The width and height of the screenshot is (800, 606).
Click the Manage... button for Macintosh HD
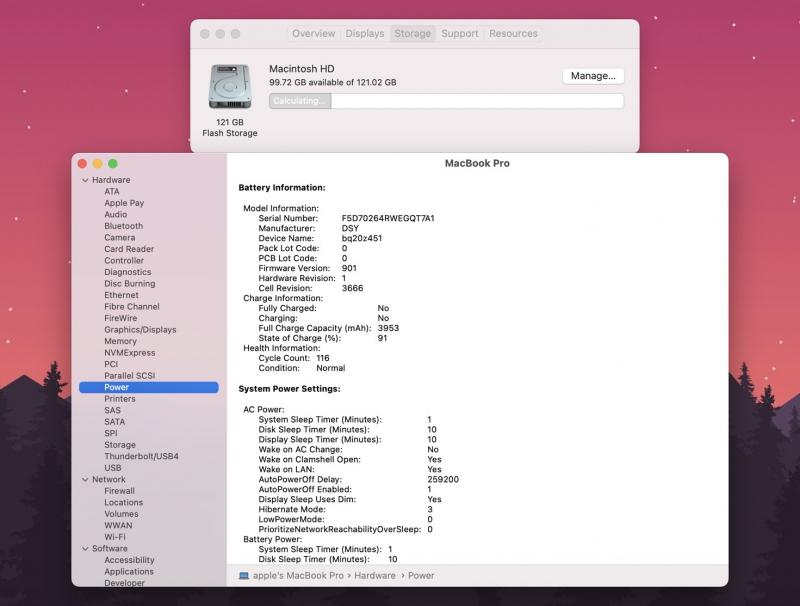pos(593,76)
